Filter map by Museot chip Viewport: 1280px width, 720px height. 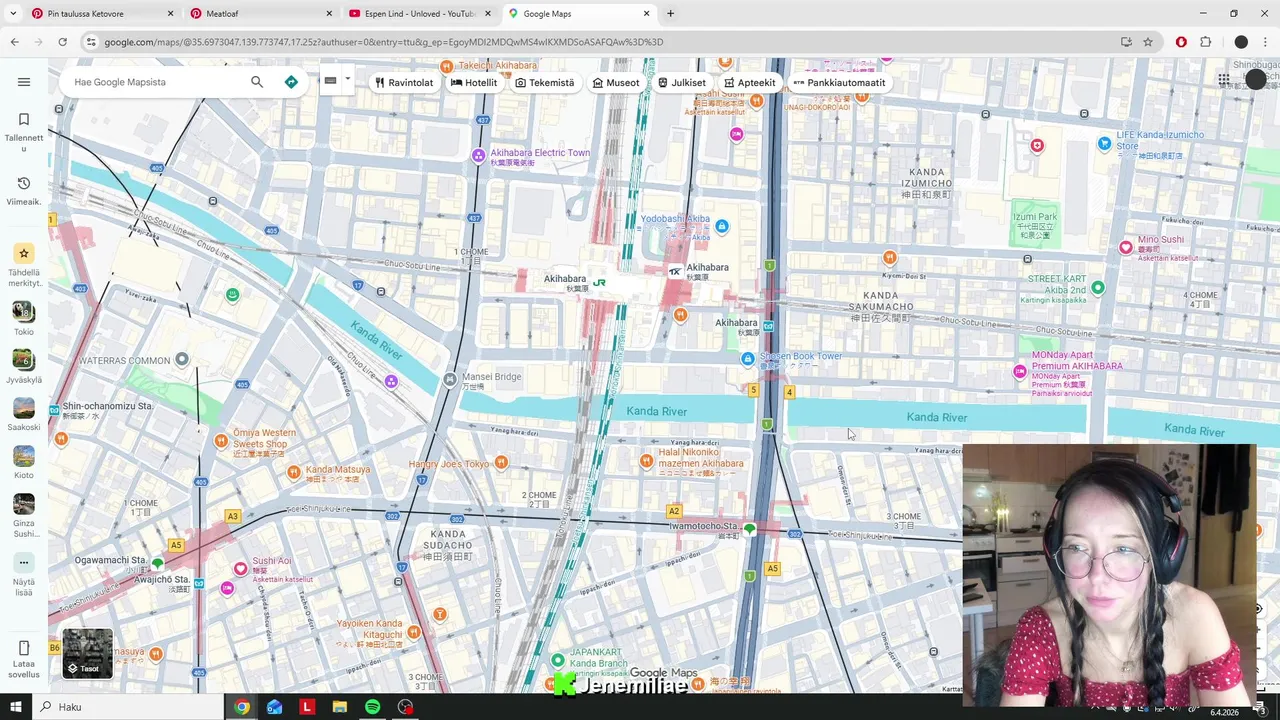615,83
